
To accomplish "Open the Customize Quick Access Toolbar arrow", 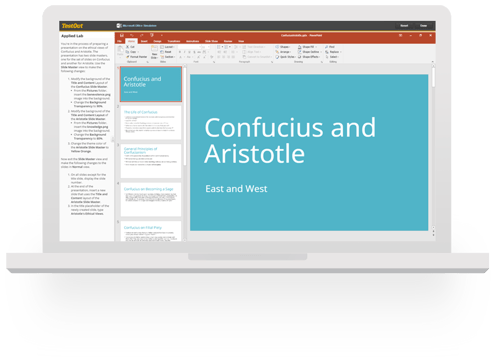I will (x=162, y=35).
